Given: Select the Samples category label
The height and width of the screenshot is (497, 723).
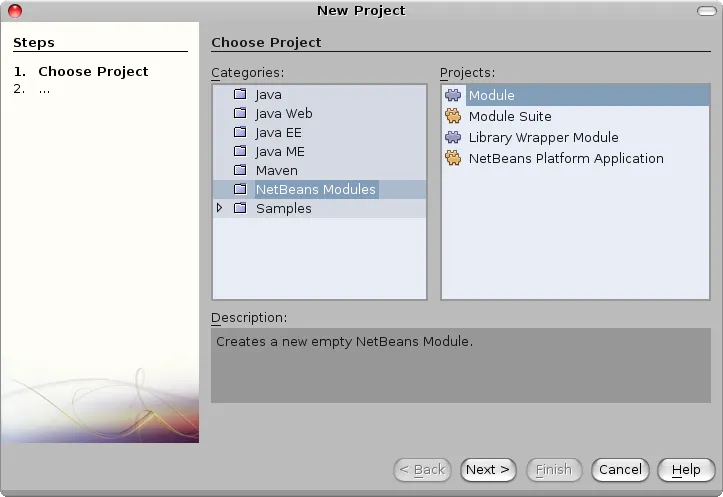Looking at the screenshot, I should tap(284, 208).
